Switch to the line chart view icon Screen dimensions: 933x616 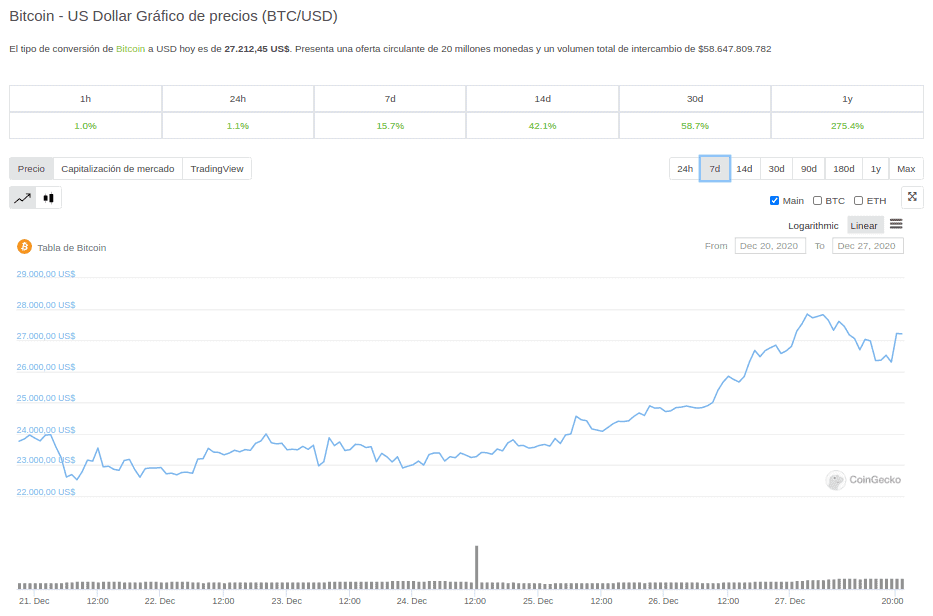coord(23,198)
